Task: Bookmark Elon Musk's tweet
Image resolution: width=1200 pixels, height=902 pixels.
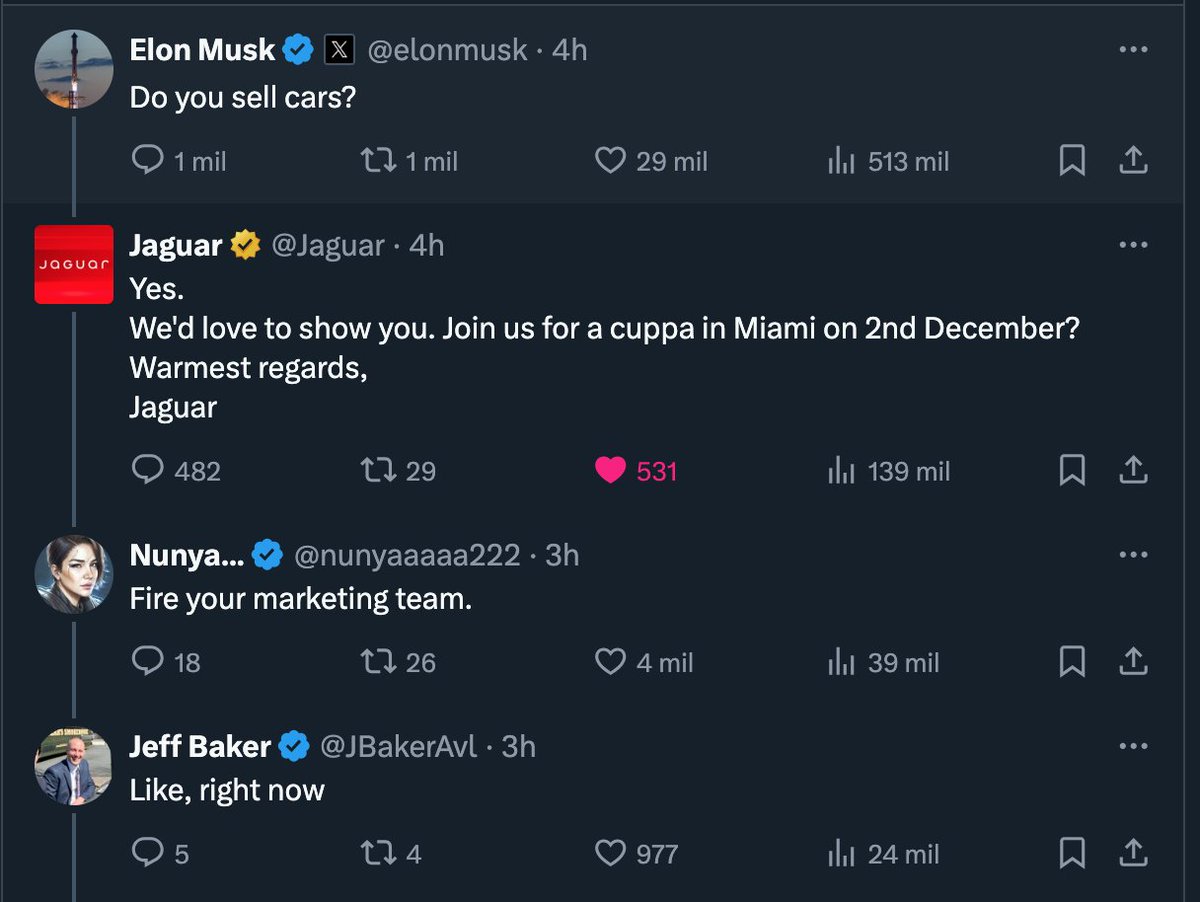Action: click(x=1072, y=161)
